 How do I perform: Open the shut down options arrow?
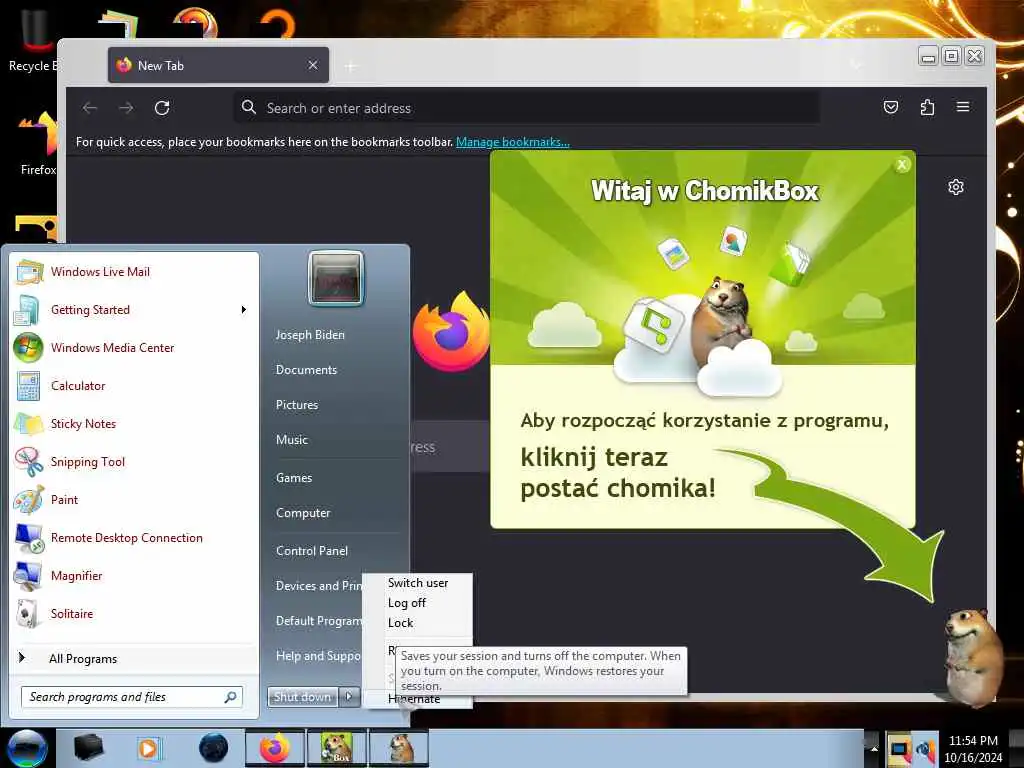349,697
